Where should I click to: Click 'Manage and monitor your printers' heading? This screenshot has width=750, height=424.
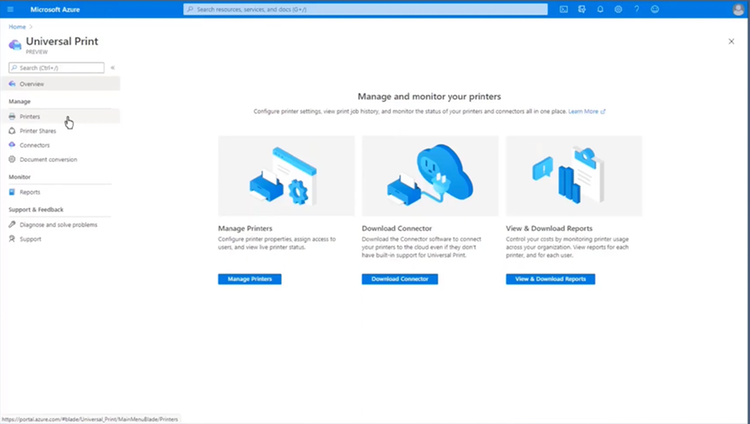pyautogui.click(x=430, y=96)
